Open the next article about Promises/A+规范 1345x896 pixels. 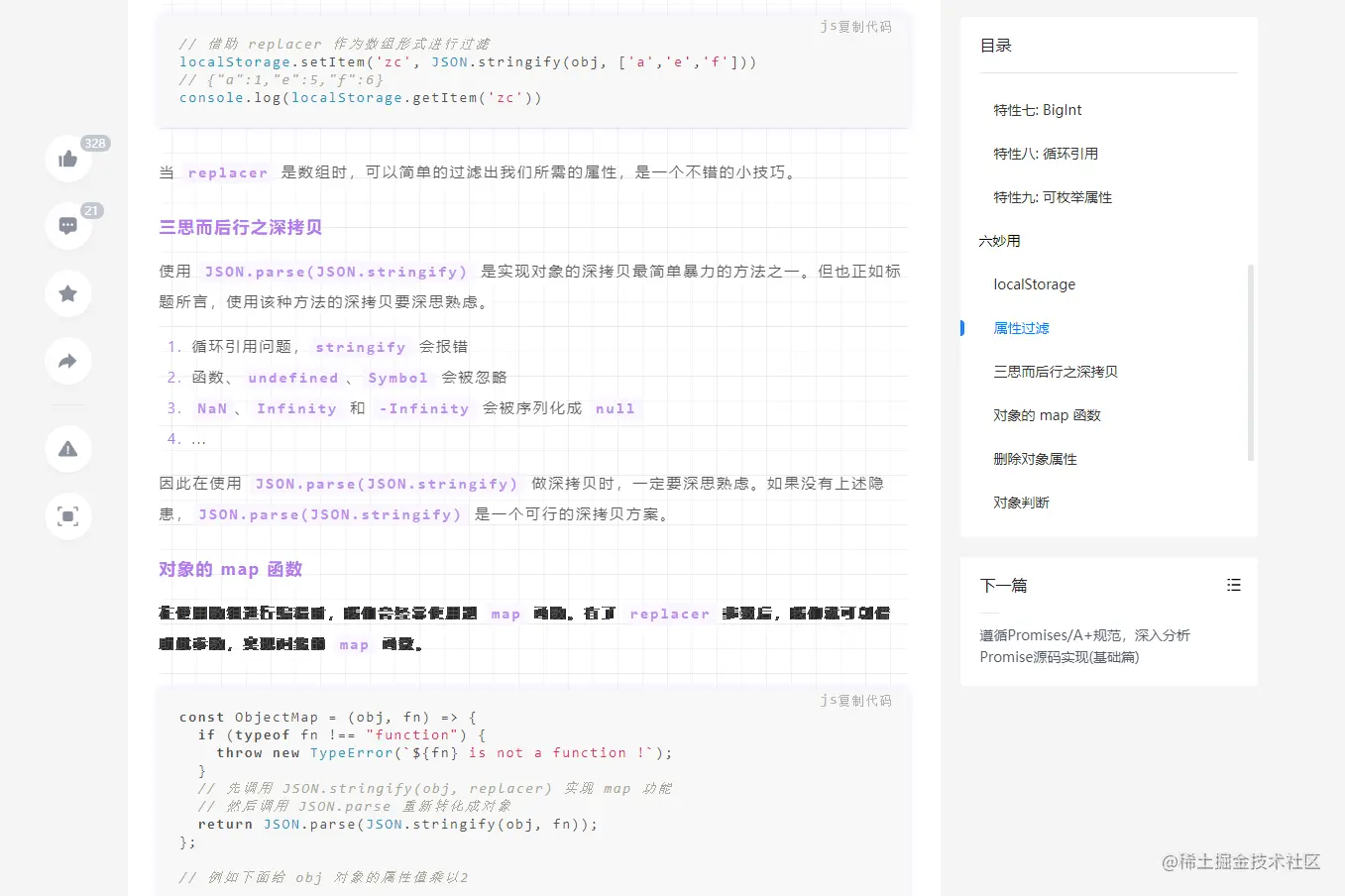click(1084, 646)
